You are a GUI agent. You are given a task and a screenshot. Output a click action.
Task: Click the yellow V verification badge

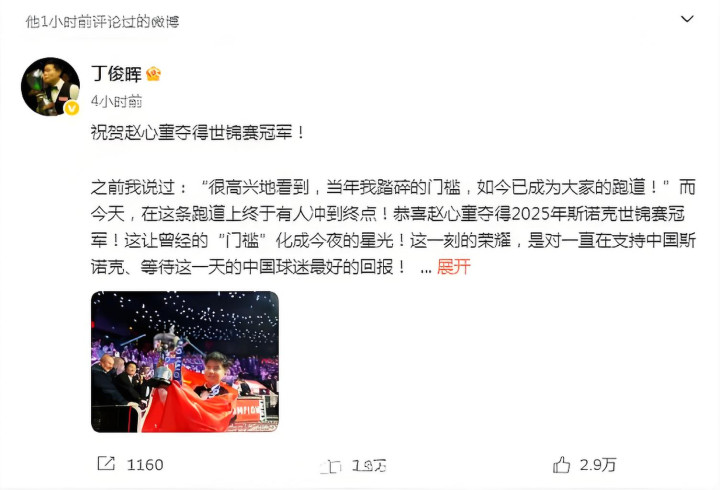(72, 107)
